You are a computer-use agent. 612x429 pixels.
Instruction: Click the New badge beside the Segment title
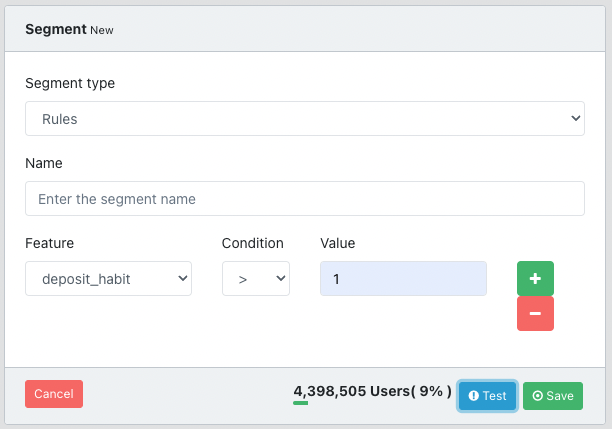pos(102,30)
